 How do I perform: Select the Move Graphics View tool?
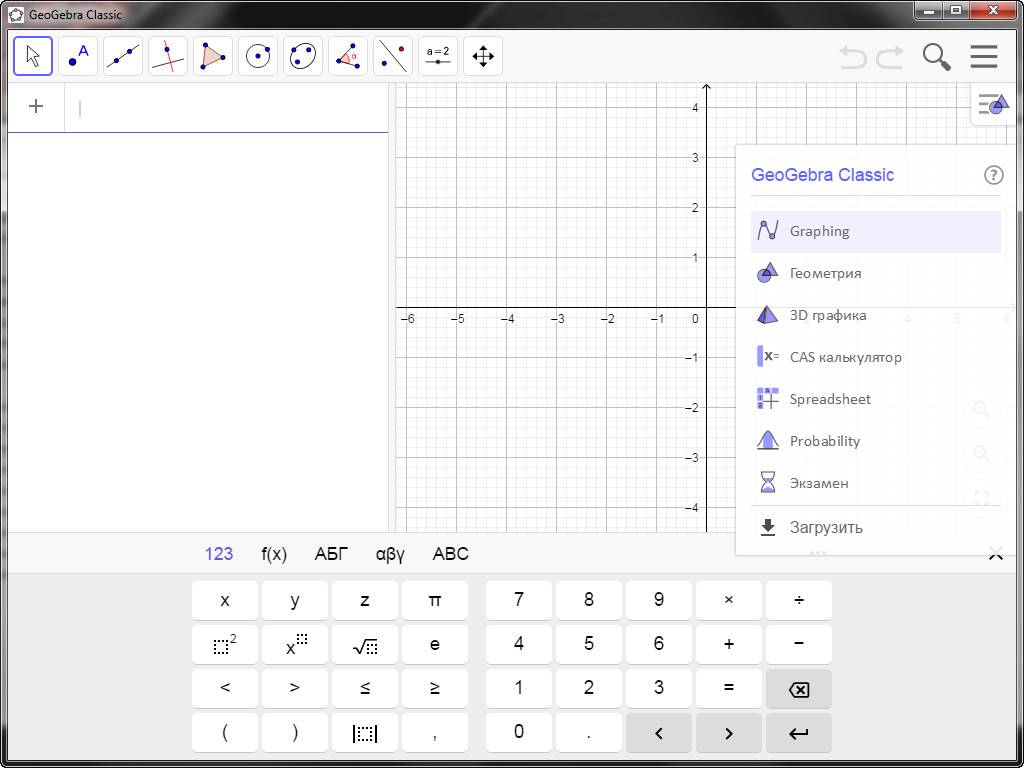coord(483,56)
